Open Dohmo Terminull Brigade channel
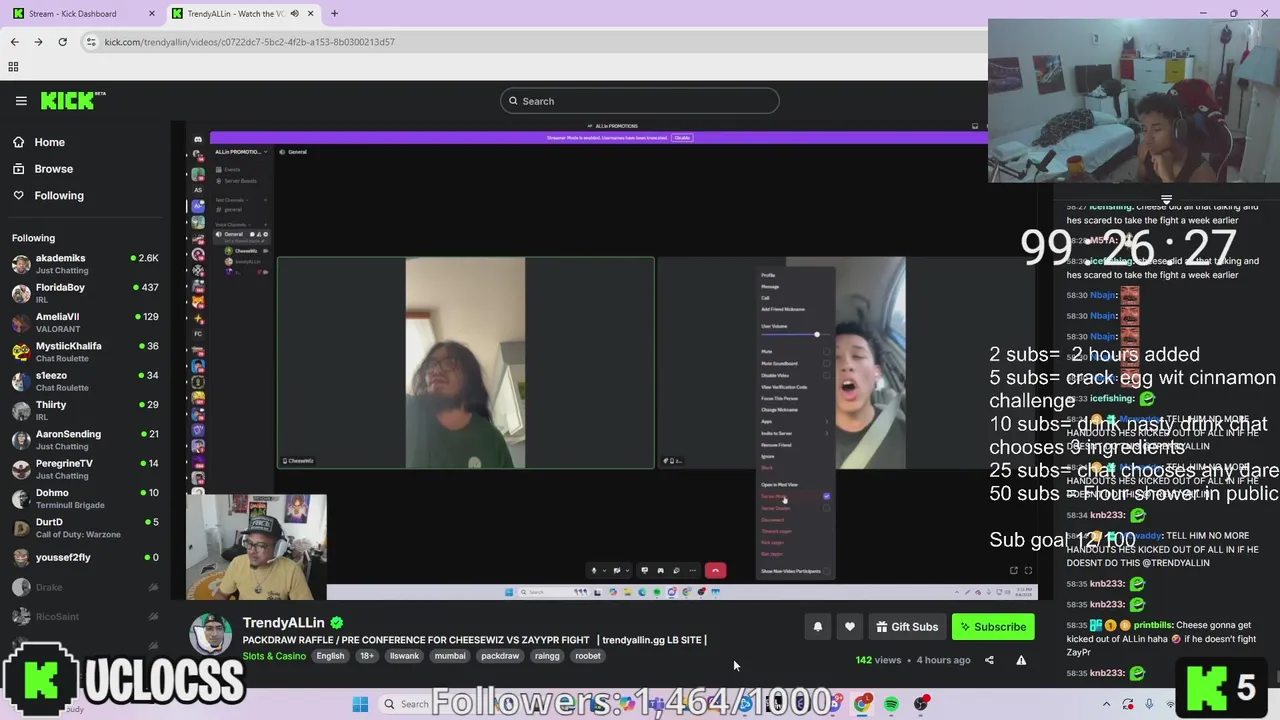1280x720 pixels. [85, 498]
